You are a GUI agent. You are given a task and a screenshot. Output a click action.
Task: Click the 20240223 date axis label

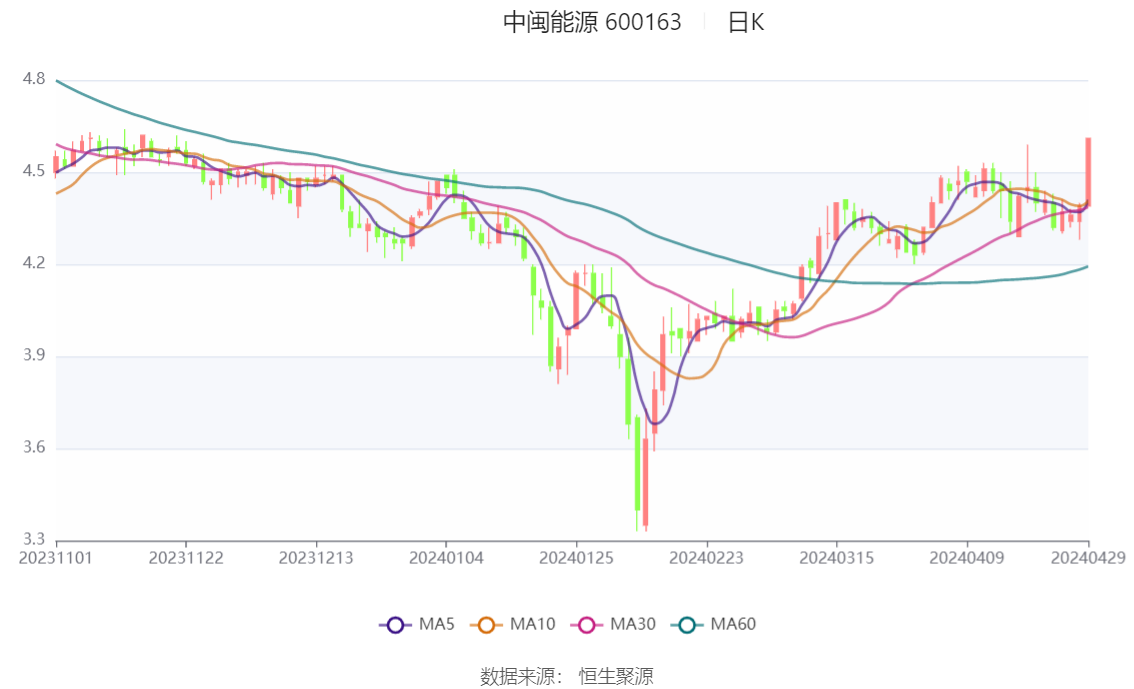pyautogui.click(x=706, y=557)
